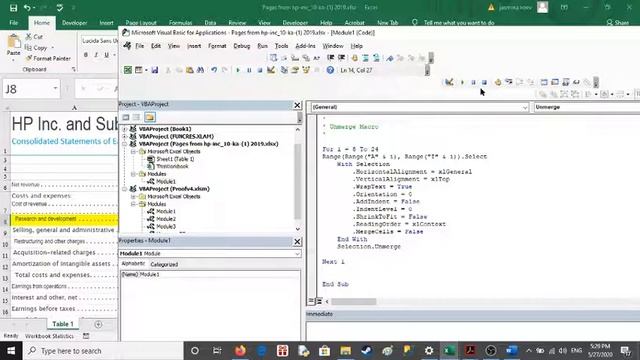Screen dimensions: 640x360
Task: Toggle Folders icon in Project panel
Action: click(x=150, y=118)
